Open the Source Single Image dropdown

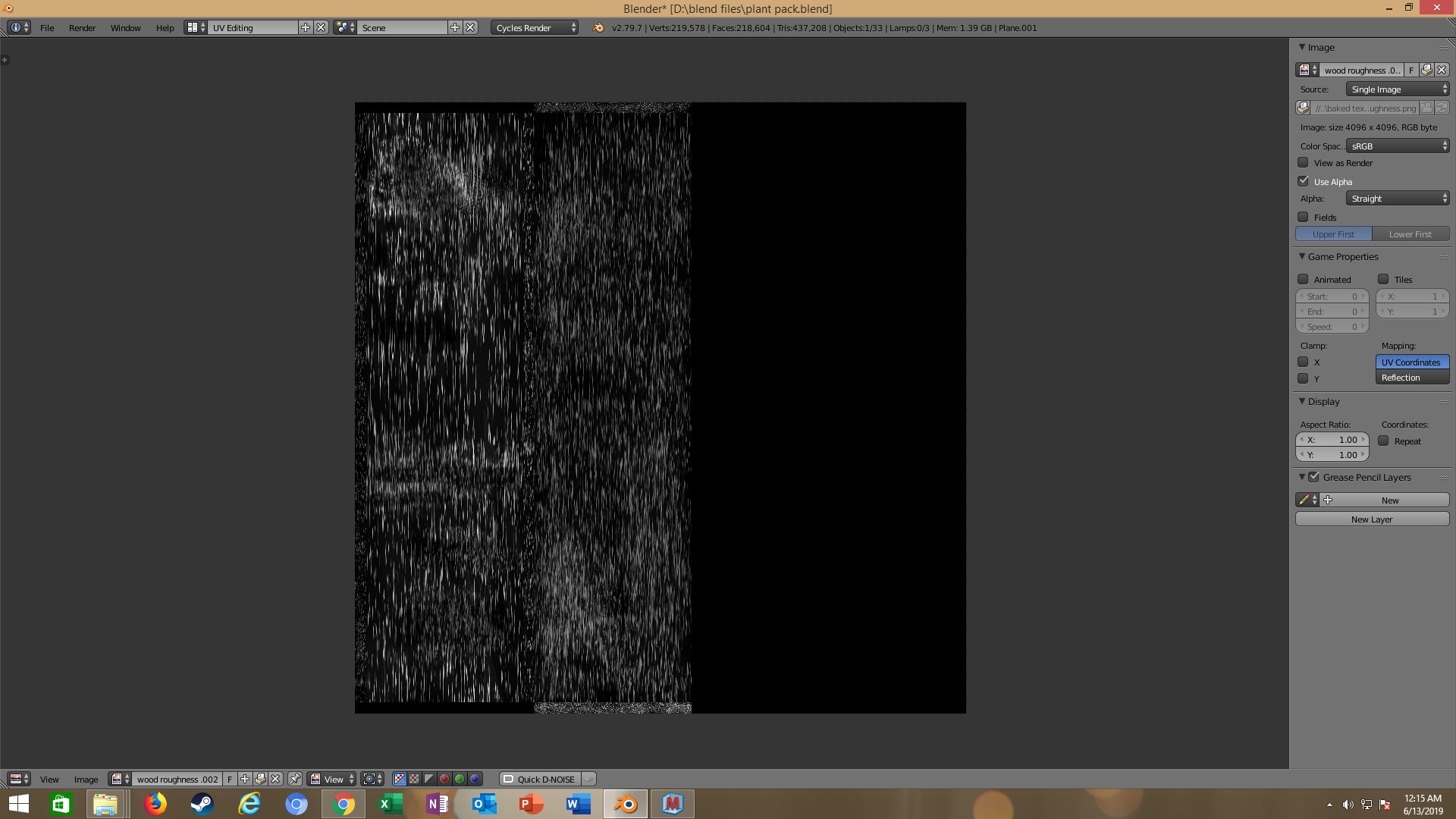coord(1398,89)
